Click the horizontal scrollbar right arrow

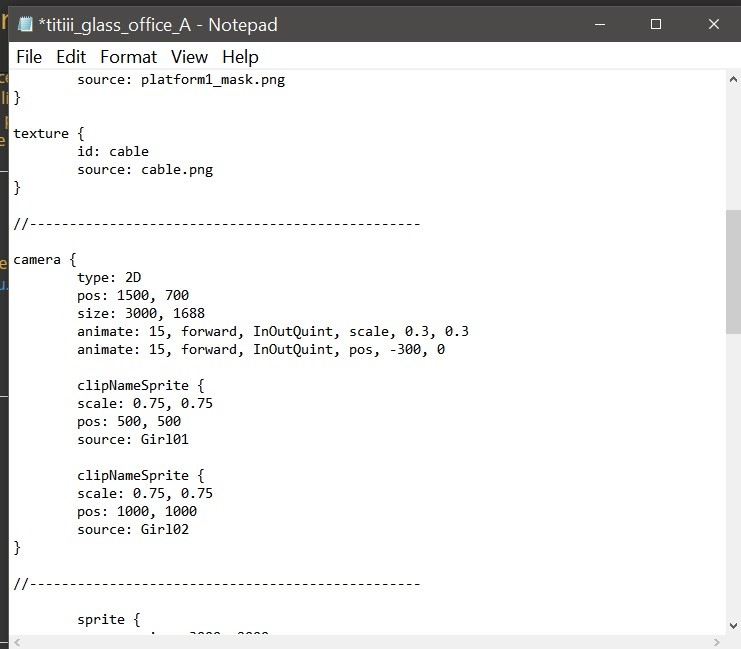pyautogui.click(x=716, y=641)
